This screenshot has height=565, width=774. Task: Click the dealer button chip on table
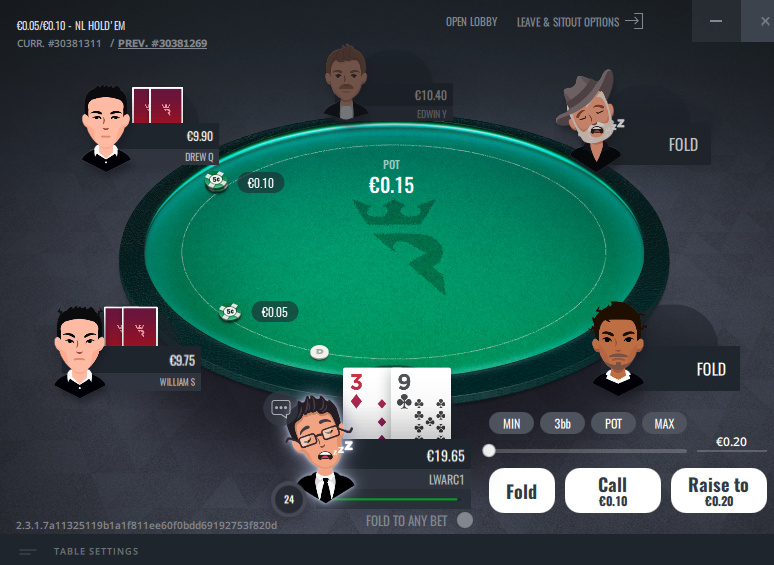click(x=319, y=352)
